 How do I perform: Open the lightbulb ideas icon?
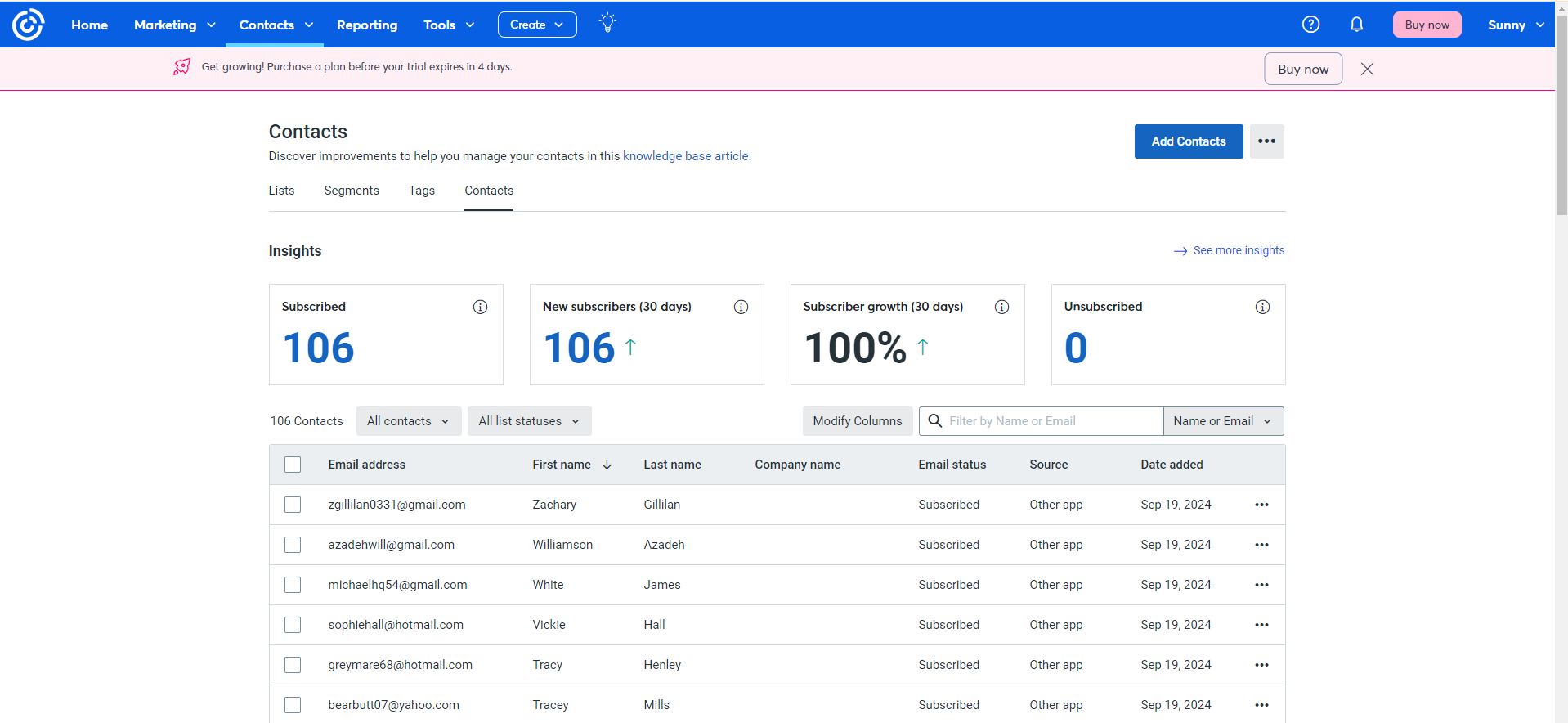coord(607,24)
